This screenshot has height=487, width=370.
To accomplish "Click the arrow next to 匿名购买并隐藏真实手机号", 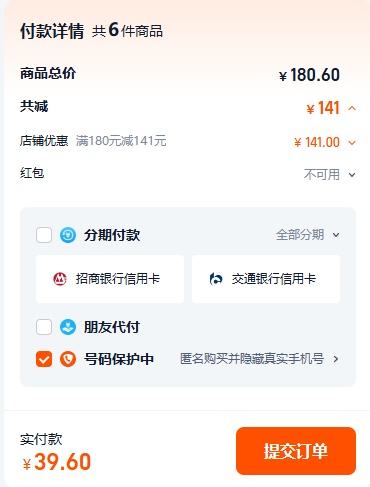I will pos(336,359).
